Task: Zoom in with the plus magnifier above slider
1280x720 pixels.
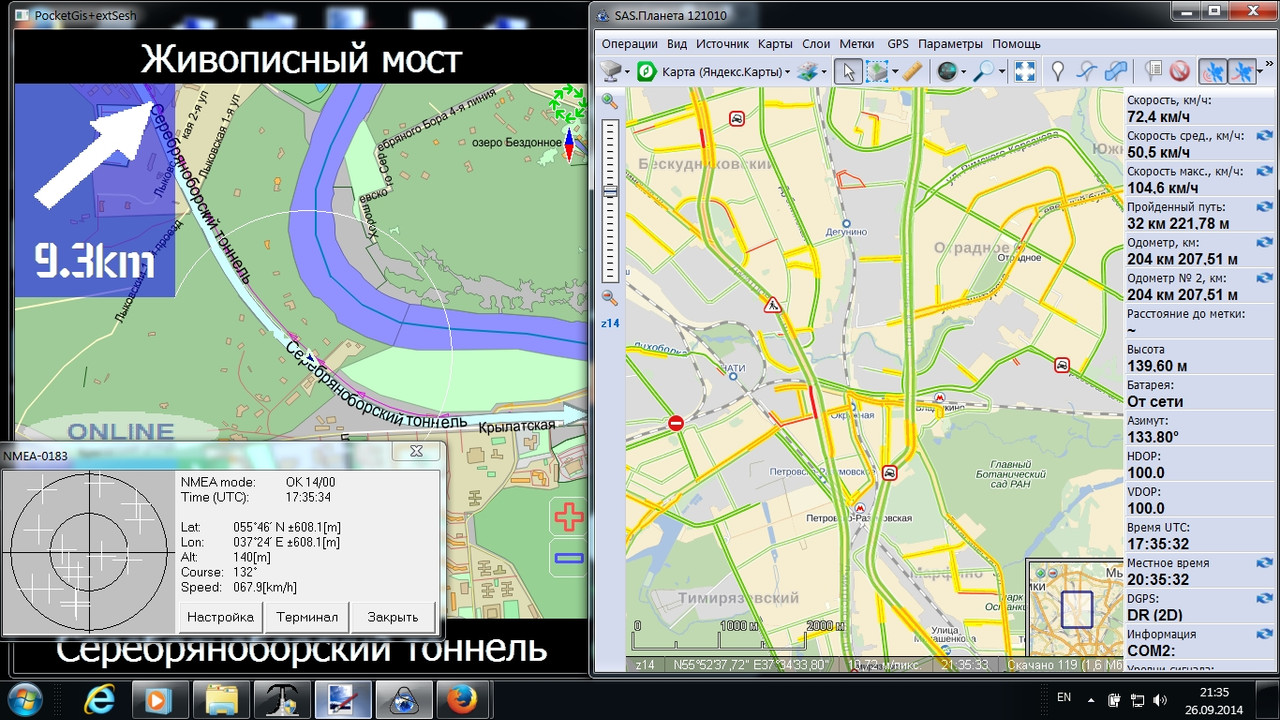Action: (609, 101)
